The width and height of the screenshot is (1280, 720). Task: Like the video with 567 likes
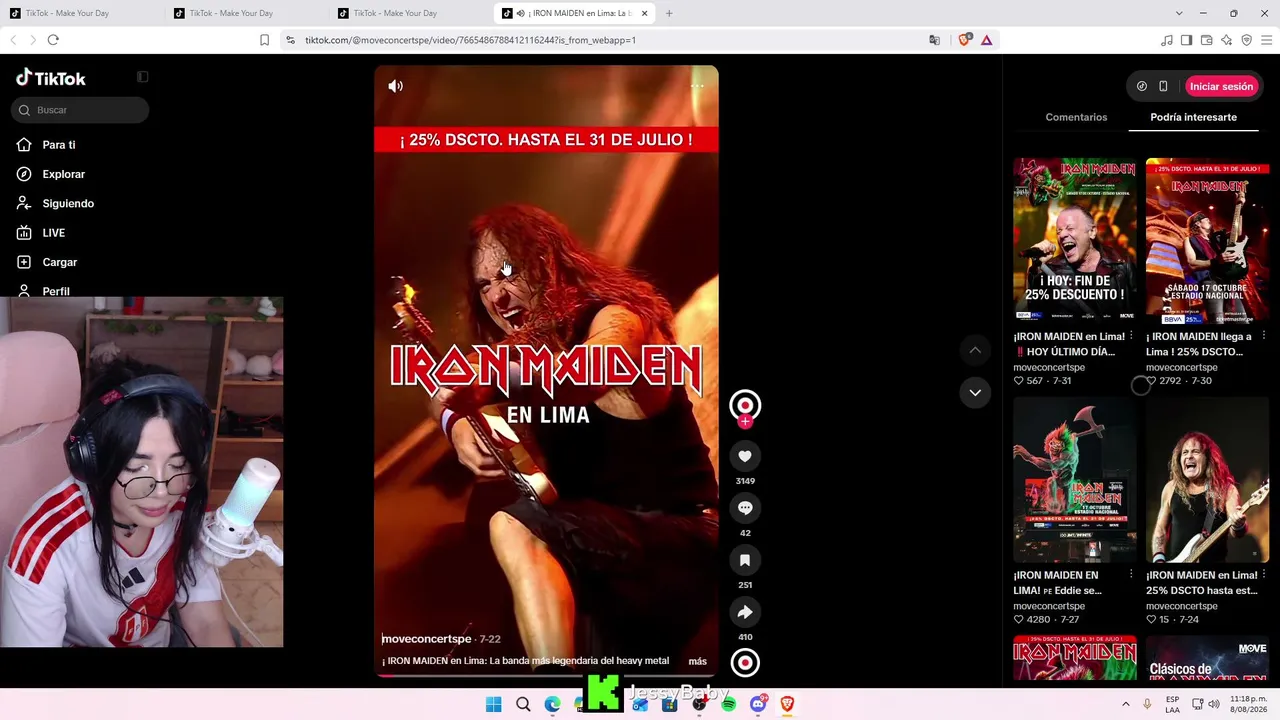[x=1019, y=381]
